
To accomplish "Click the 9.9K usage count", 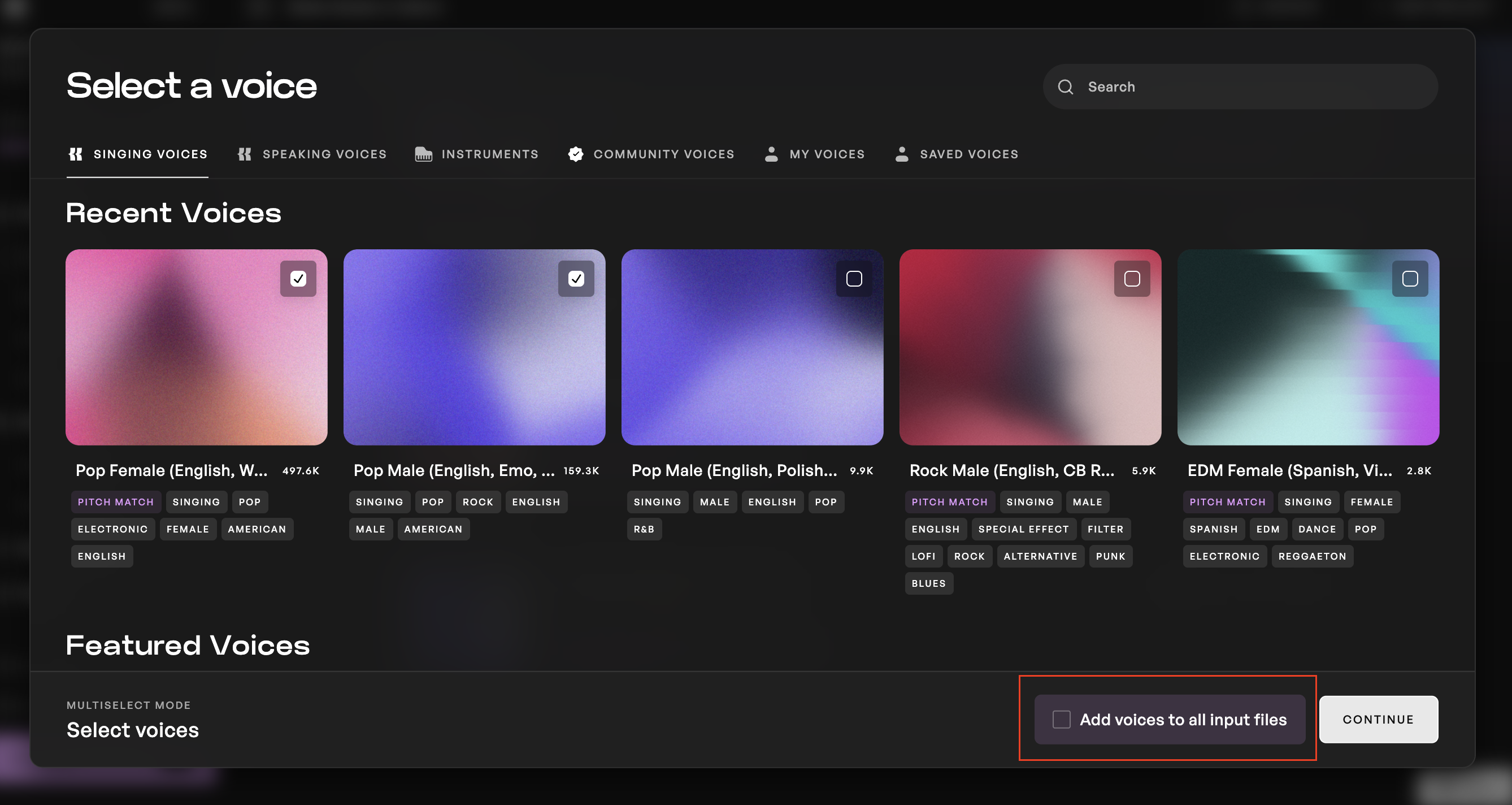I will 862,471.
